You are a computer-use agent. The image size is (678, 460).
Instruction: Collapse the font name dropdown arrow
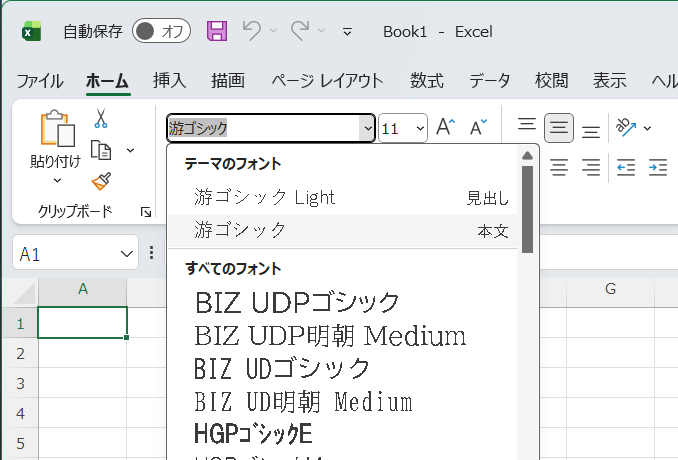click(367, 128)
